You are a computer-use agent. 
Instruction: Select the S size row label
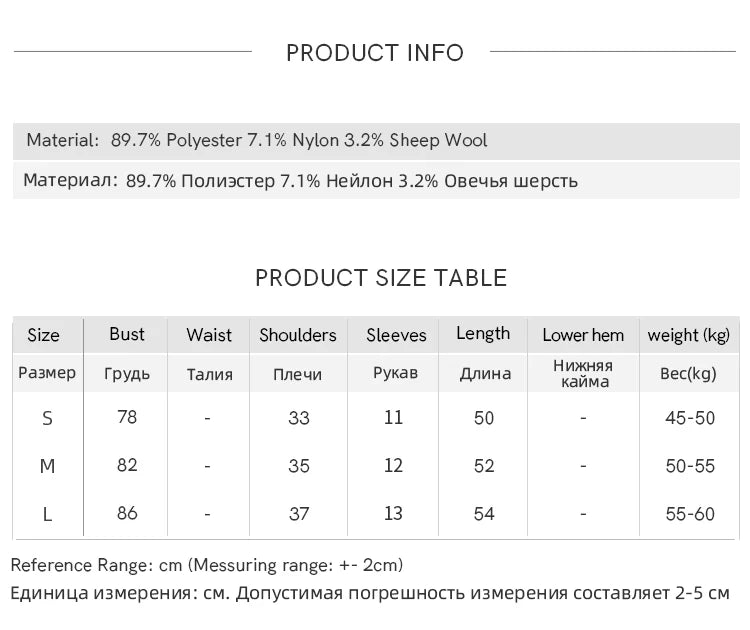click(x=47, y=419)
